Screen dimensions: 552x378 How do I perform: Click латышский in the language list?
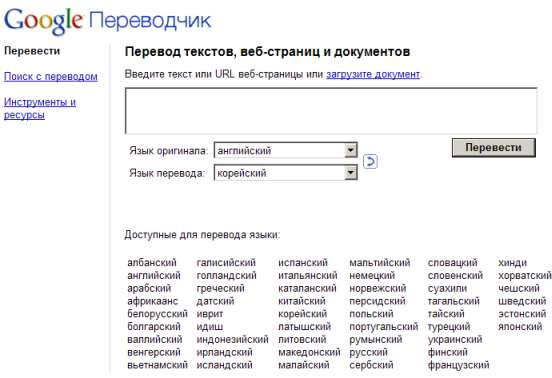(x=305, y=327)
